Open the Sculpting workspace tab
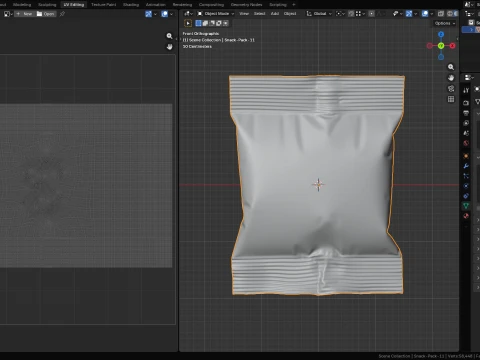Screen dimensions: 480x360 point(47,5)
